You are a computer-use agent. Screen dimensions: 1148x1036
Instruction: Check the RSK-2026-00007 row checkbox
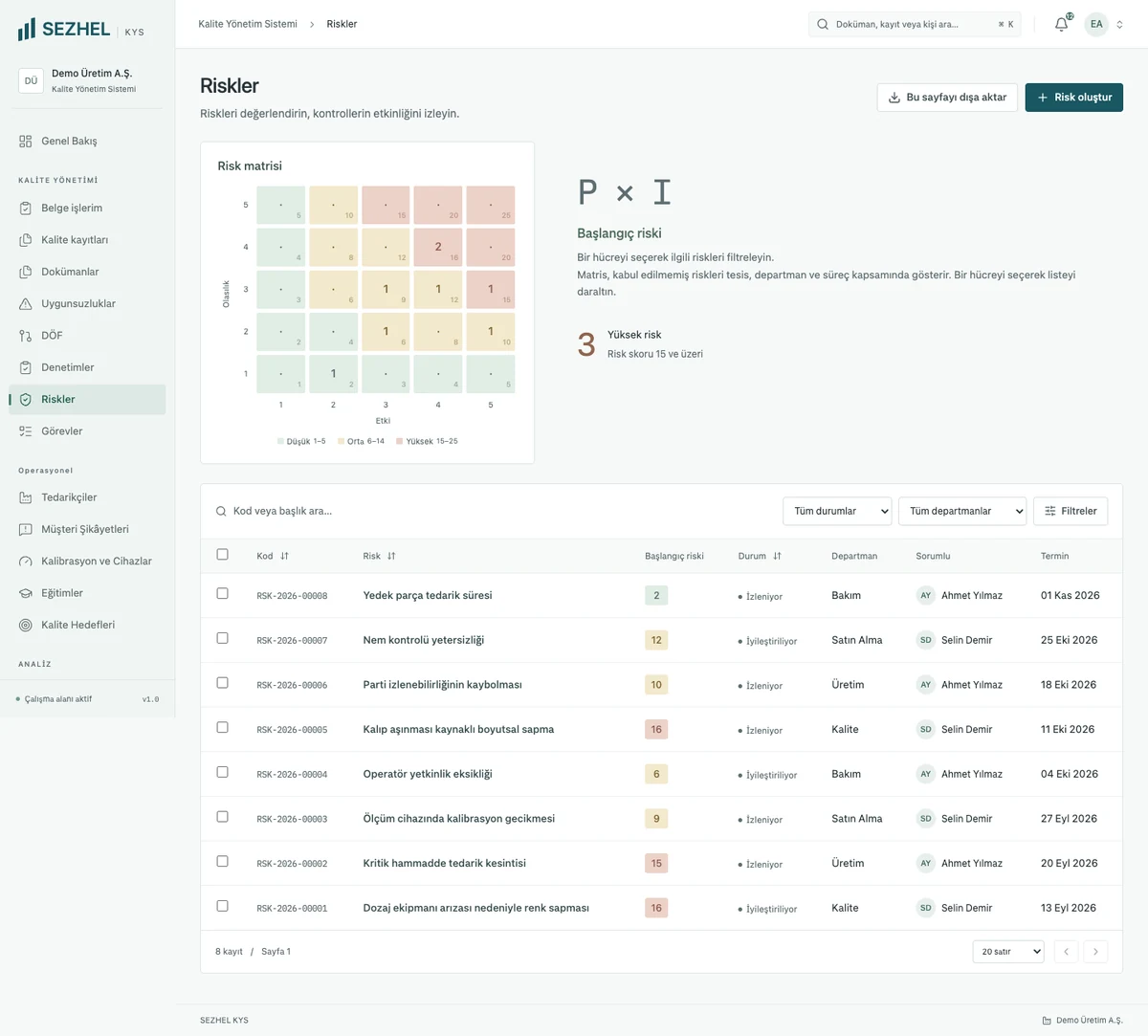click(x=223, y=638)
